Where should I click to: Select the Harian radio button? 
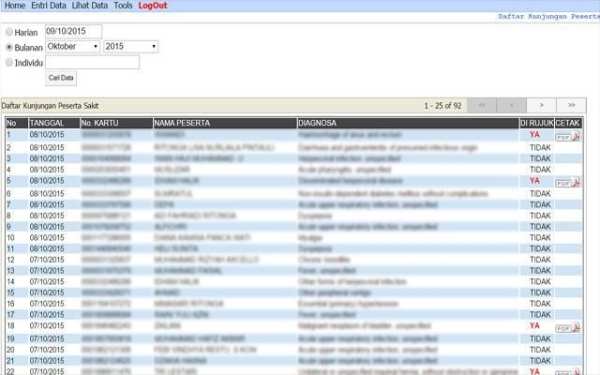click(x=9, y=32)
